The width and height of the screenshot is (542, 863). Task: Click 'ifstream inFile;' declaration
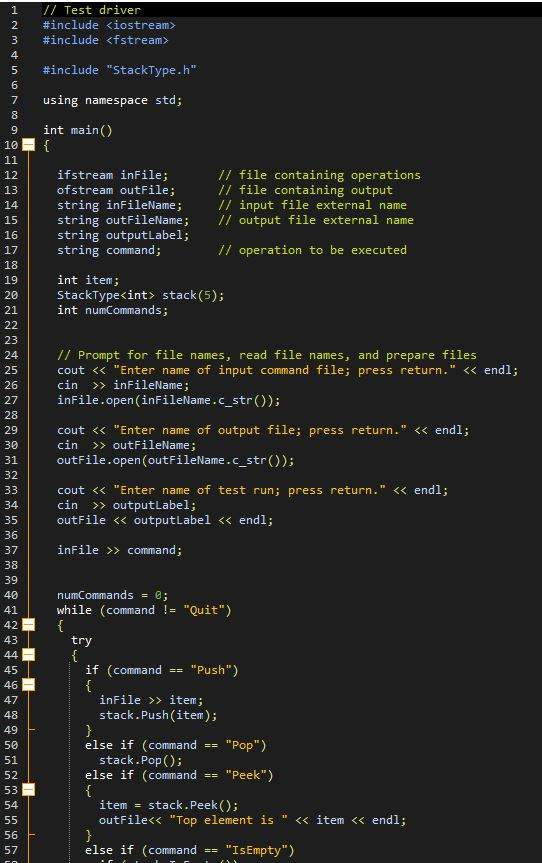click(113, 175)
